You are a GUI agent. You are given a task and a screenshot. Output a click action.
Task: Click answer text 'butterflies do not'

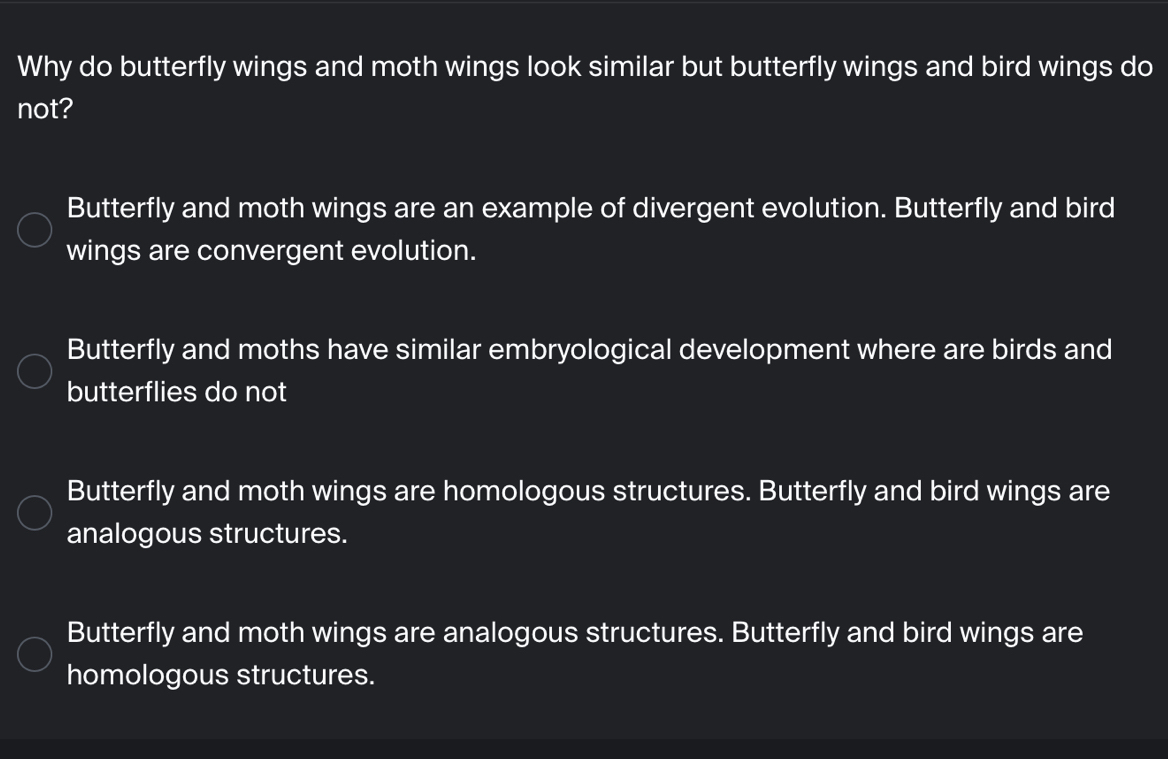[177, 392]
